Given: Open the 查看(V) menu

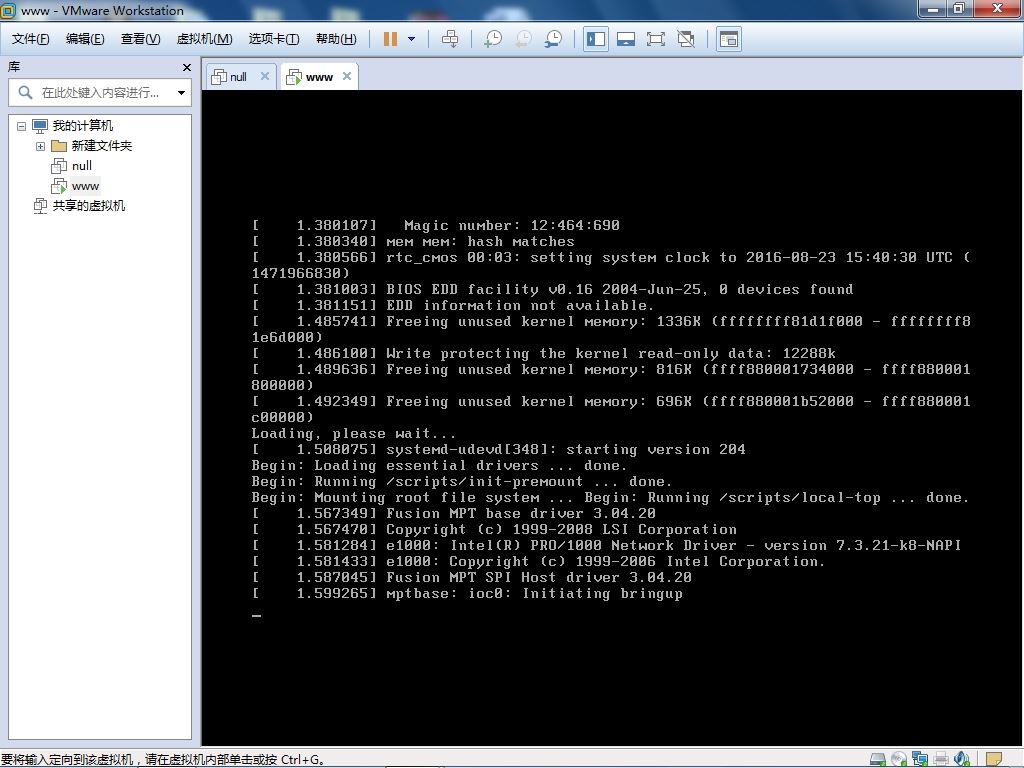Looking at the screenshot, I should 140,39.
